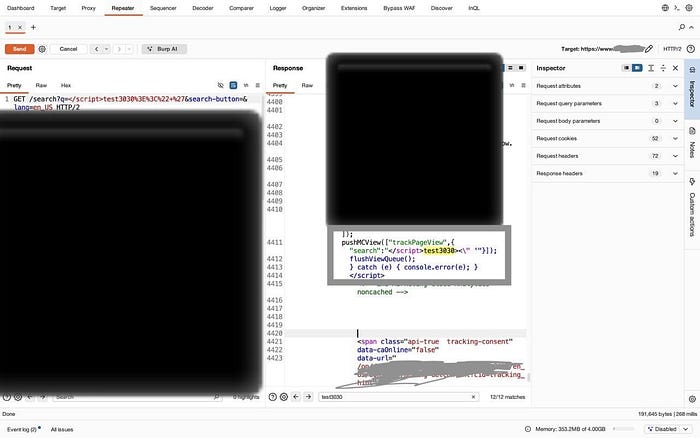Image resolution: width=700 pixels, height=438 pixels.
Task: Click the Repeater search magnifier icon
Action: pos(682,27)
